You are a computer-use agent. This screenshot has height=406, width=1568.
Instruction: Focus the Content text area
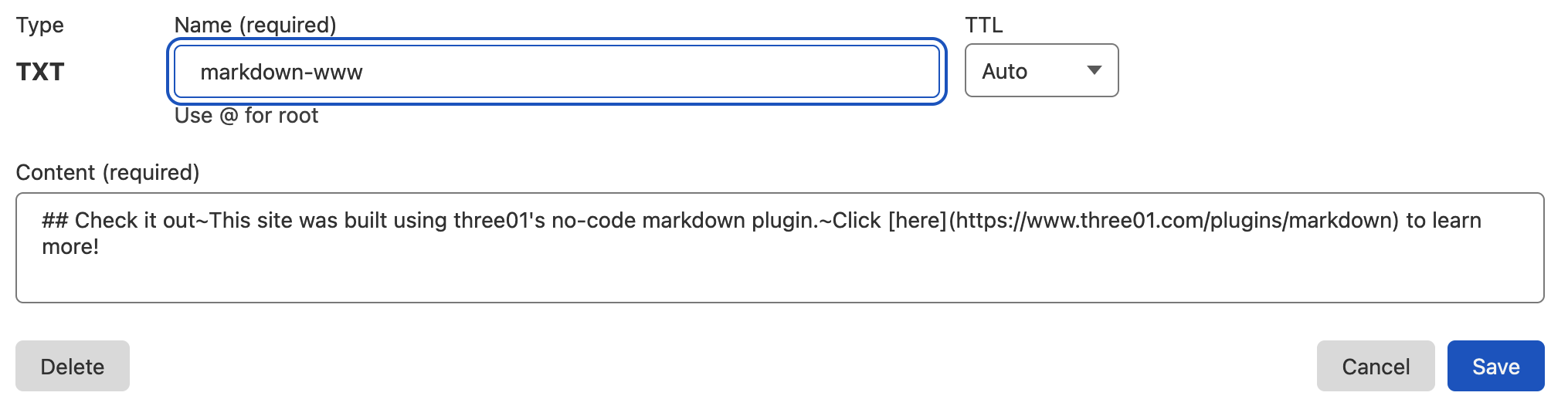(x=779, y=274)
